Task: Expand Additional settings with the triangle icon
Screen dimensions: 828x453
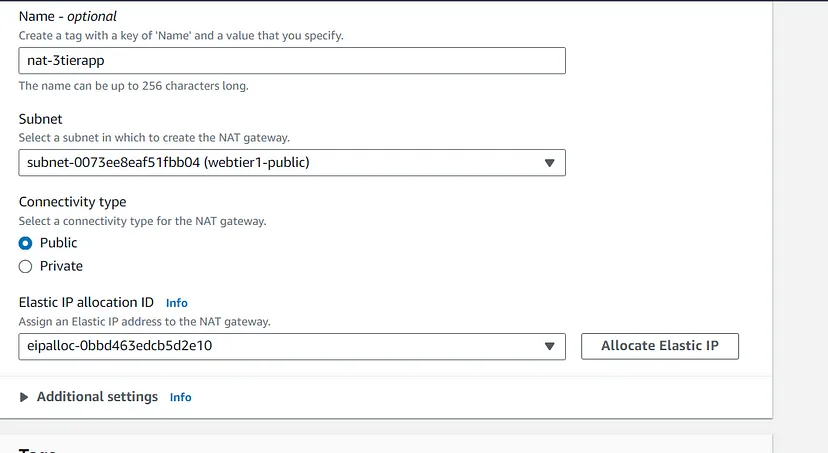Action: point(24,397)
